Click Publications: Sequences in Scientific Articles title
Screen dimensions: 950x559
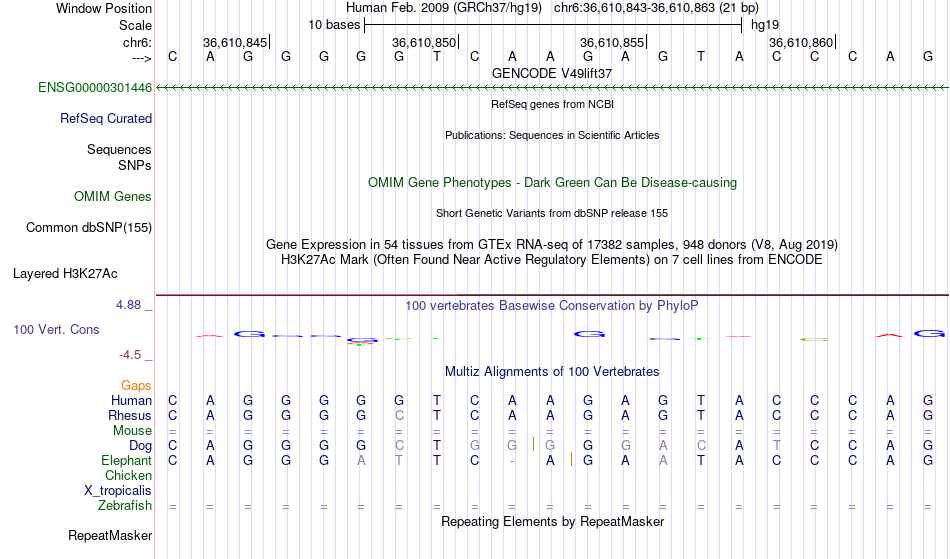point(552,135)
